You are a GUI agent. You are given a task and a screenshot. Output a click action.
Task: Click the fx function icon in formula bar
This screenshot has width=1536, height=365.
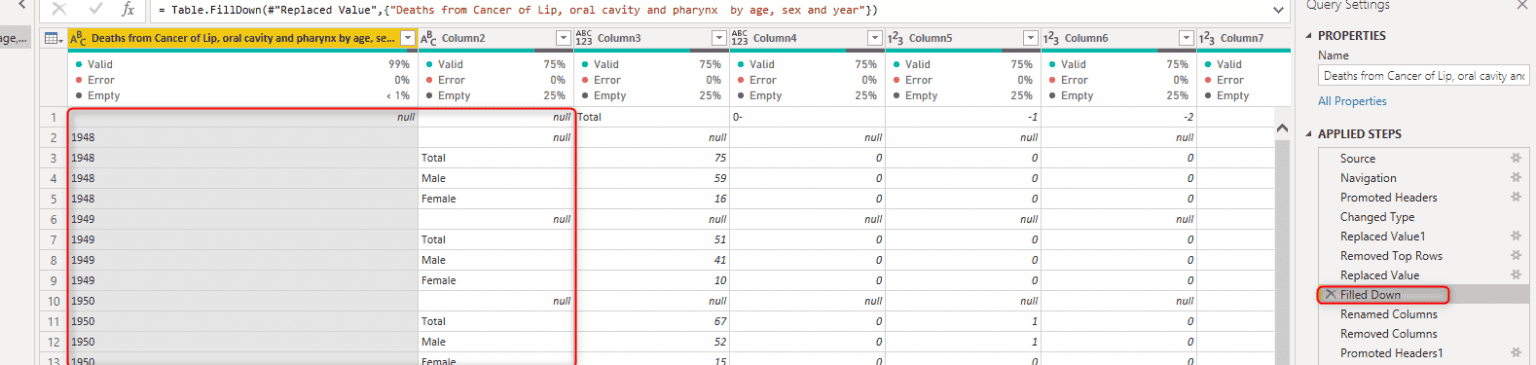coord(128,9)
